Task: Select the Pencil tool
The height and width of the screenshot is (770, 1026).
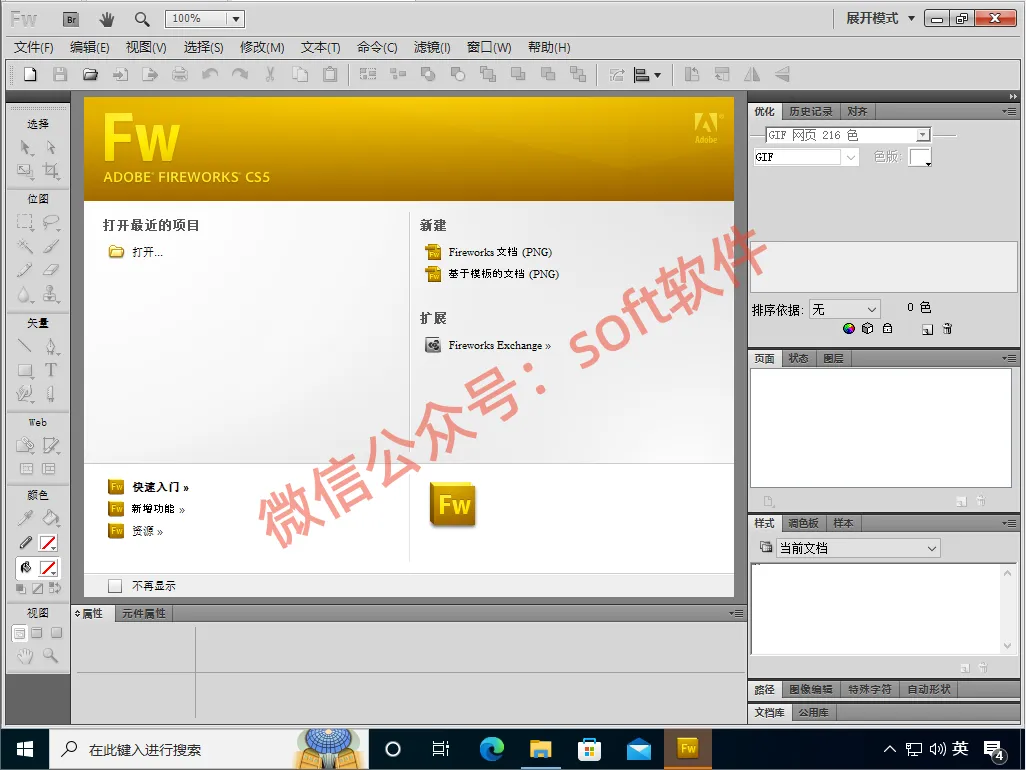Action: point(25,270)
